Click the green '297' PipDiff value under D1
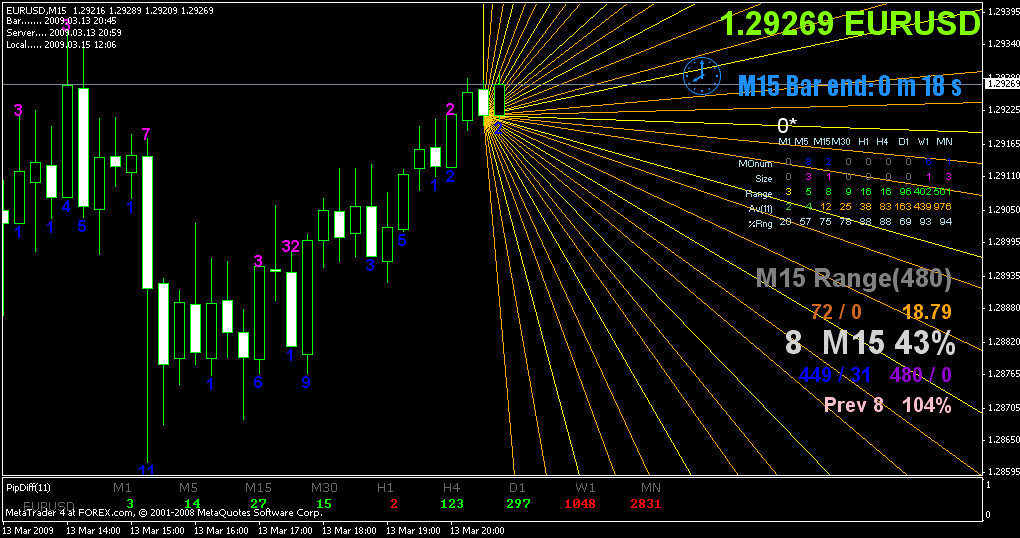1020x538 pixels. (x=518, y=504)
